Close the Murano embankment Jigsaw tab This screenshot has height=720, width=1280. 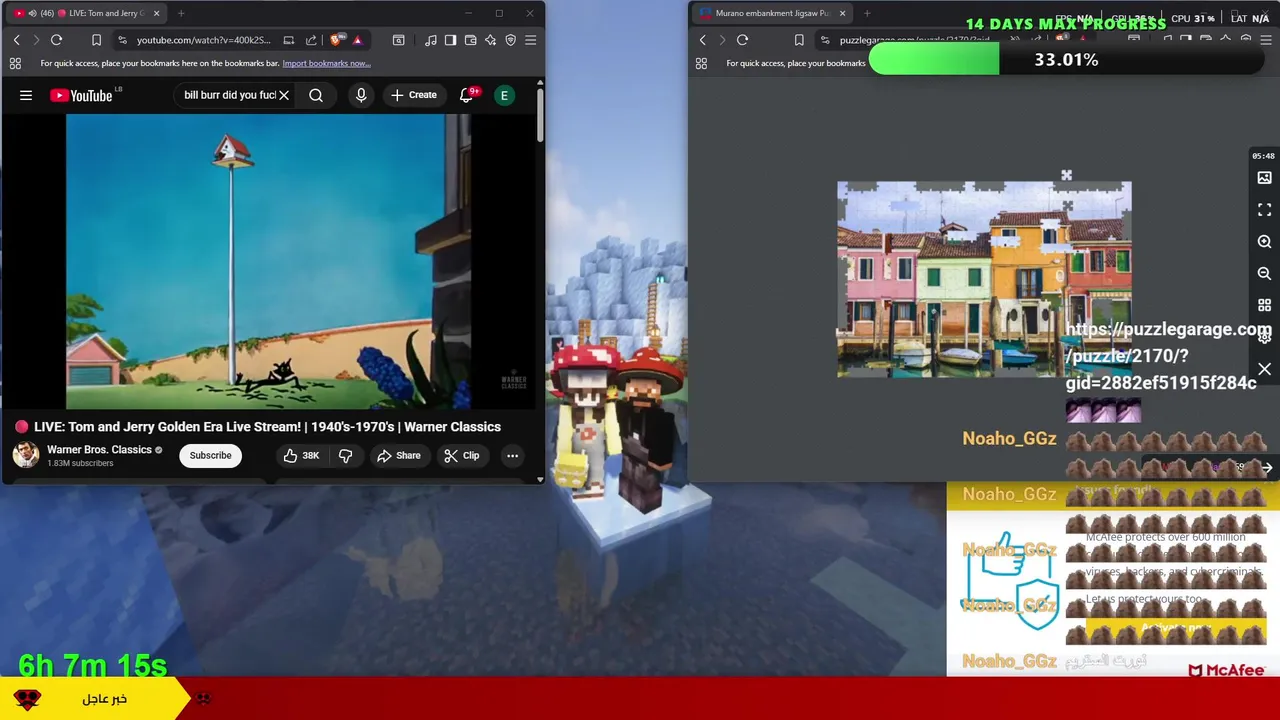point(842,13)
